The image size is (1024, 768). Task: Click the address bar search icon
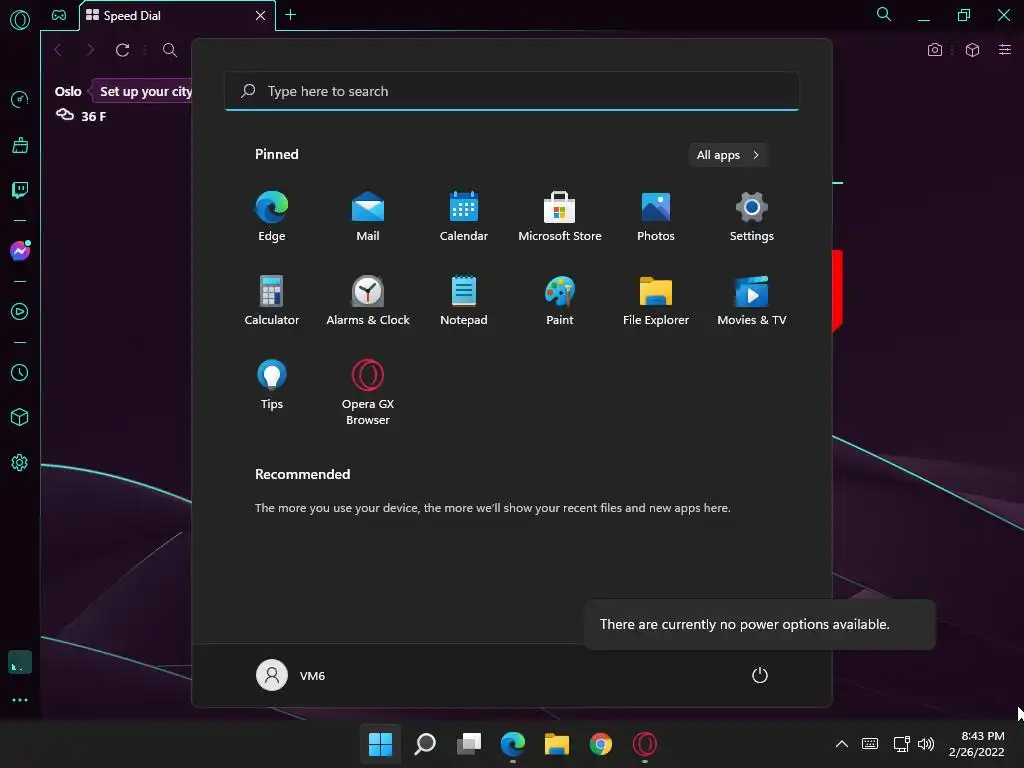pyautogui.click(x=170, y=50)
